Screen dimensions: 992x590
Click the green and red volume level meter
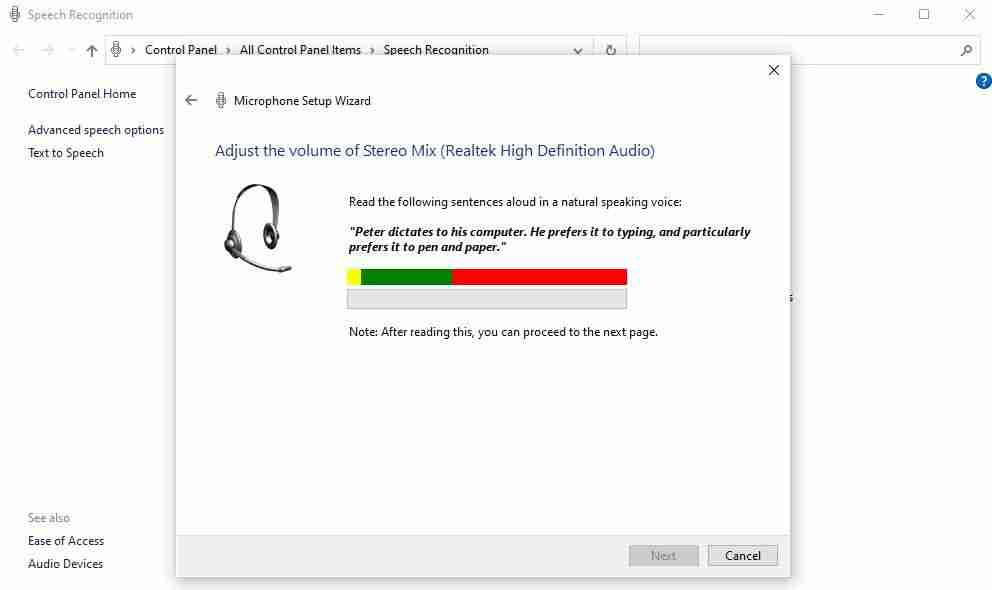click(487, 276)
